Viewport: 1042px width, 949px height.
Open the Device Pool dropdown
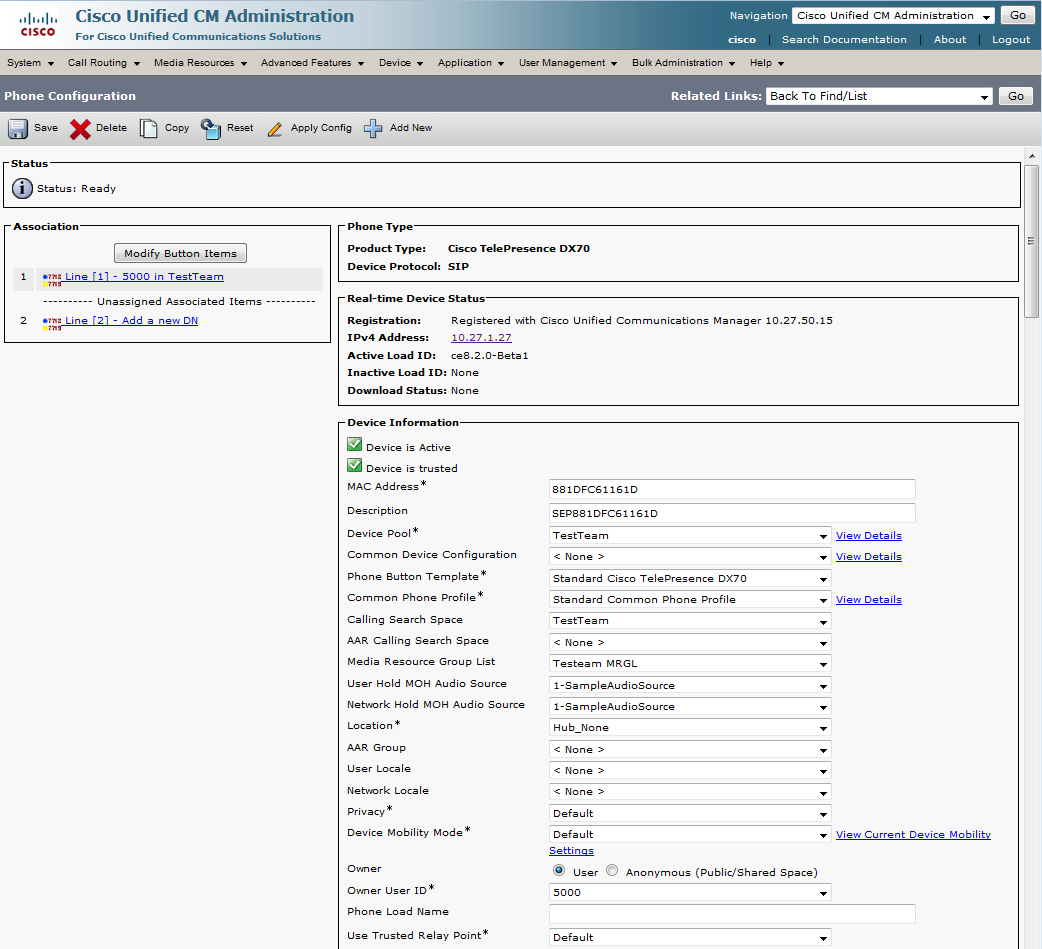coord(690,536)
